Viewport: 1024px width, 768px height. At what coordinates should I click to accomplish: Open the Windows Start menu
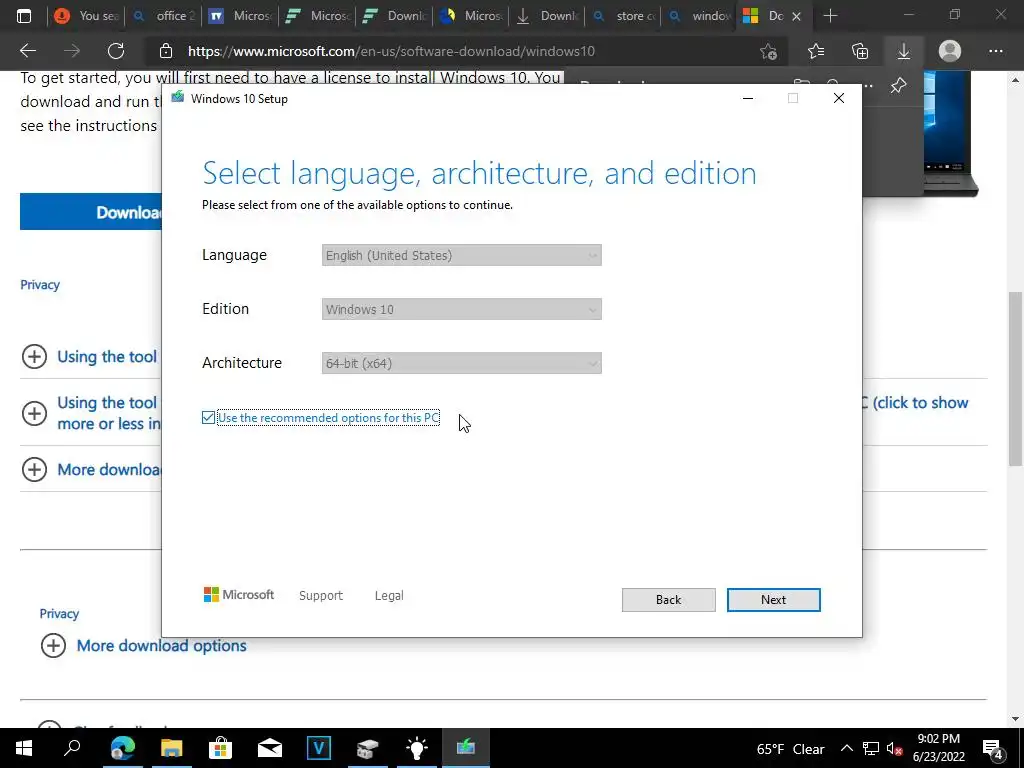click(x=24, y=748)
